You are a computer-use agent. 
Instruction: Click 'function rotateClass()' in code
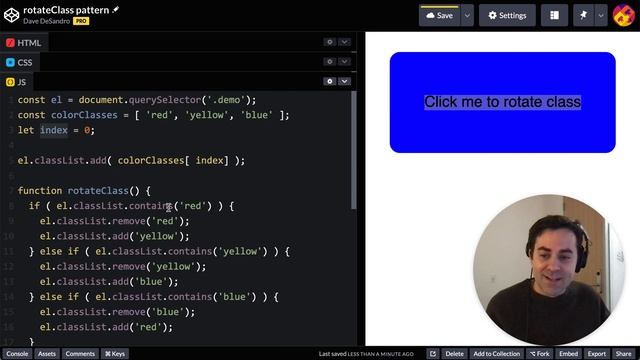(x=79, y=191)
